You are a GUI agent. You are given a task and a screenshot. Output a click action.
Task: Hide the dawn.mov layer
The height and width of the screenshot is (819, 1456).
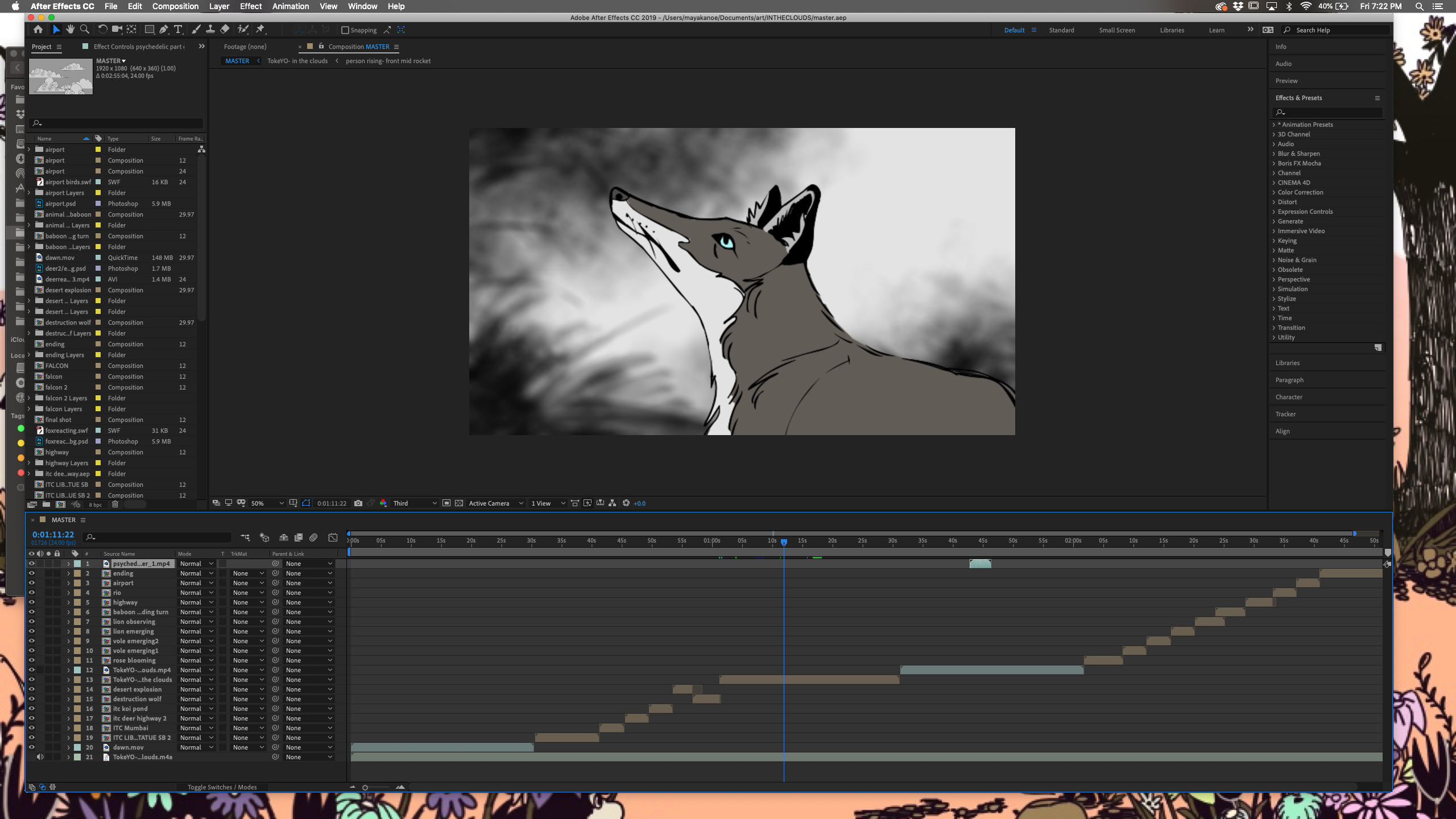click(x=31, y=747)
